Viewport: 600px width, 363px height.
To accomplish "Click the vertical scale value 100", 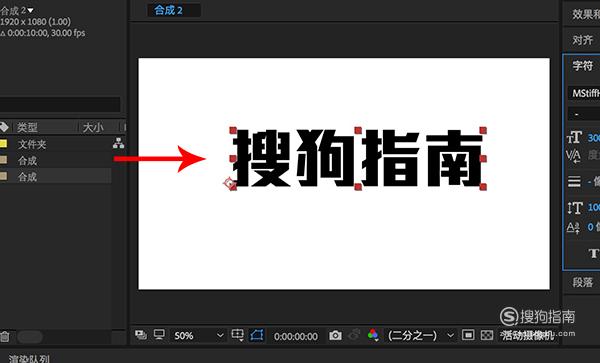I will (594, 208).
